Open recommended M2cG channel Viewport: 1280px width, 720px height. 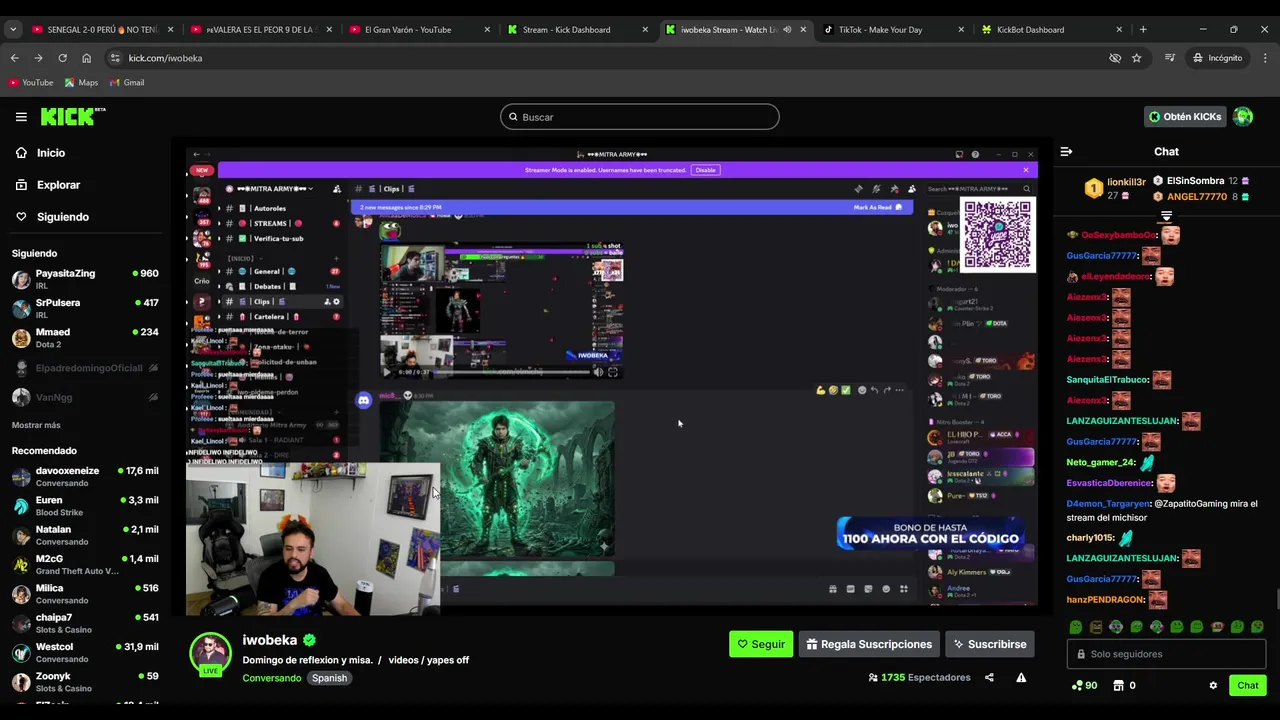(85, 565)
